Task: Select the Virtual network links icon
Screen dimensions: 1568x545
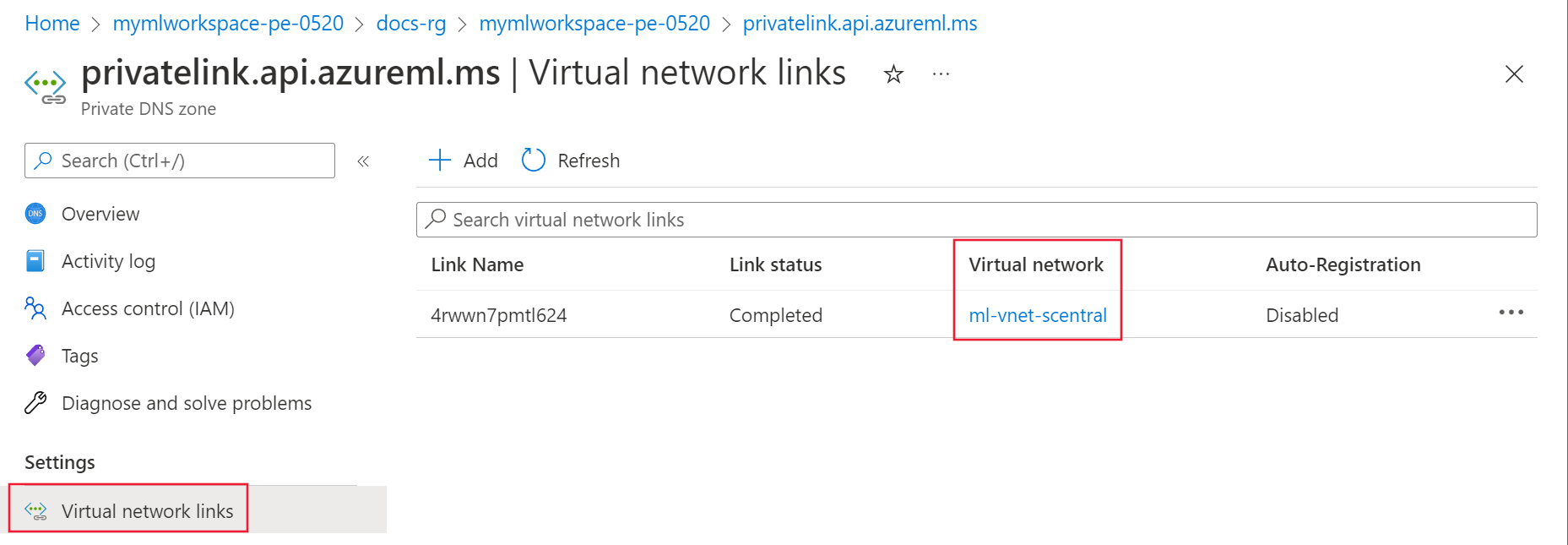Action: coord(36,510)
